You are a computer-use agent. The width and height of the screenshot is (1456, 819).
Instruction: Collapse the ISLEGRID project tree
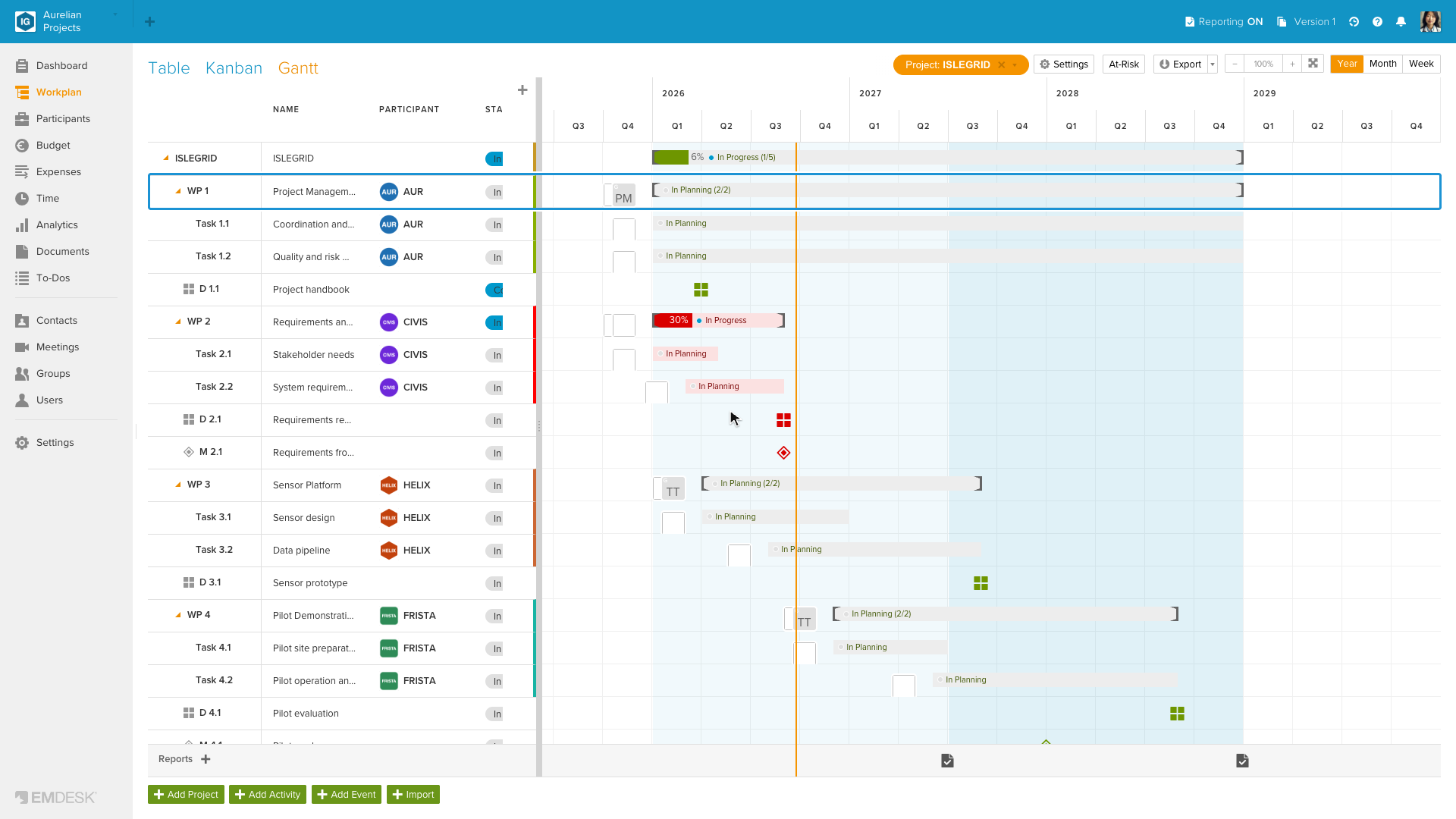pyautogui.click(x=166, y=158)
